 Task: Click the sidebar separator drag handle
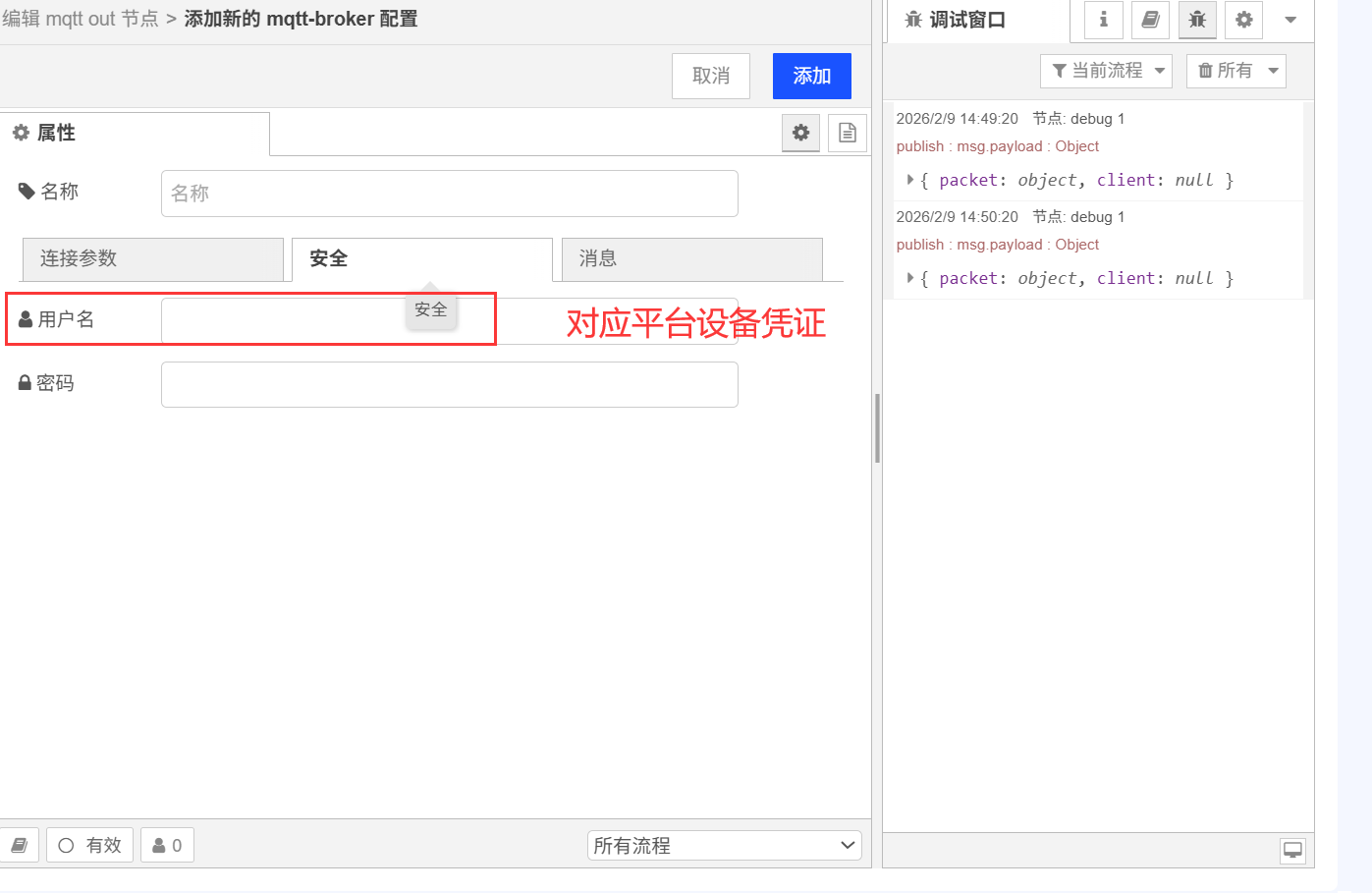click(x=877, y=428)
